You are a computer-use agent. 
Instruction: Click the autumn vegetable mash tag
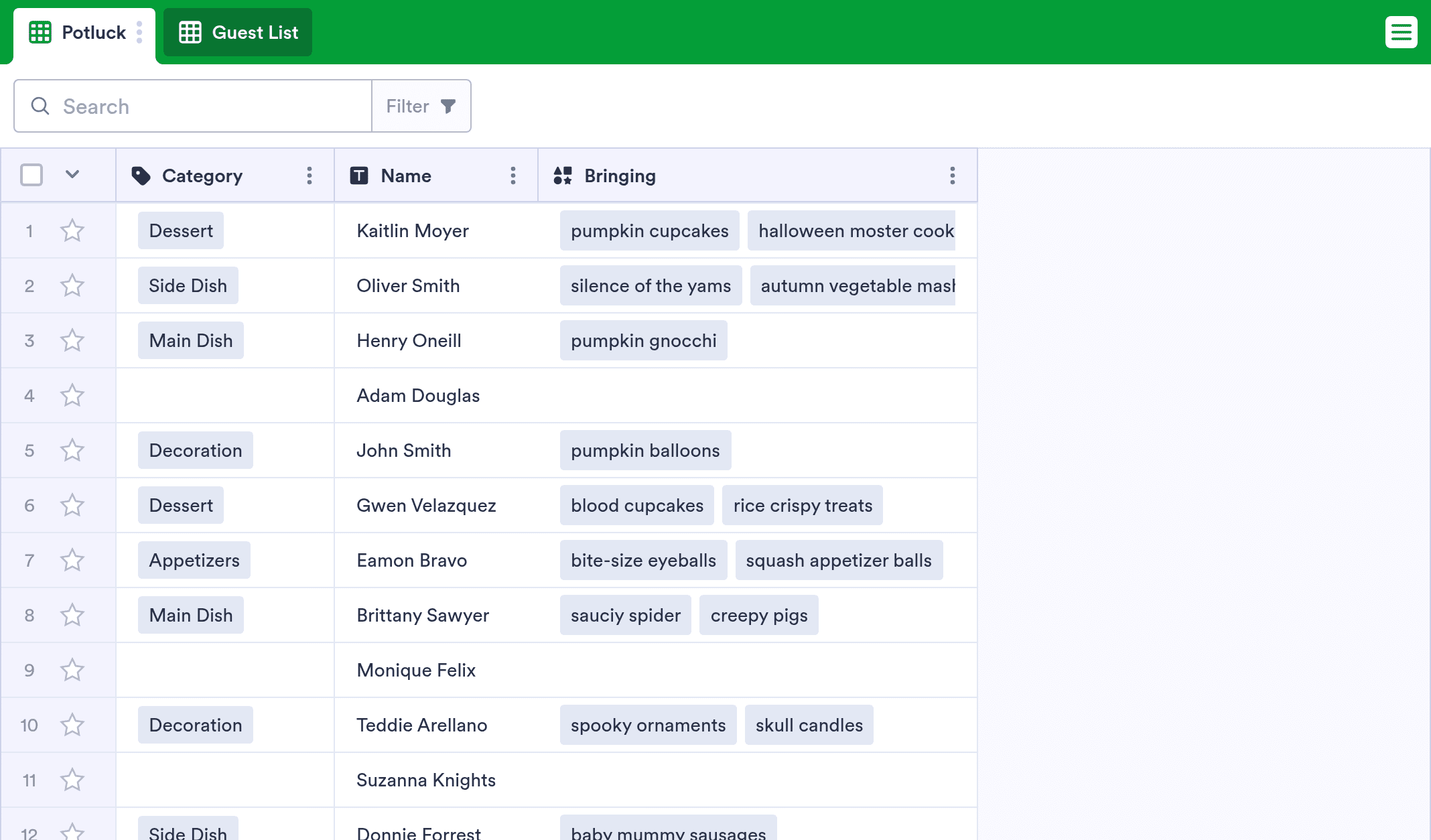click(x=853, y=285)
